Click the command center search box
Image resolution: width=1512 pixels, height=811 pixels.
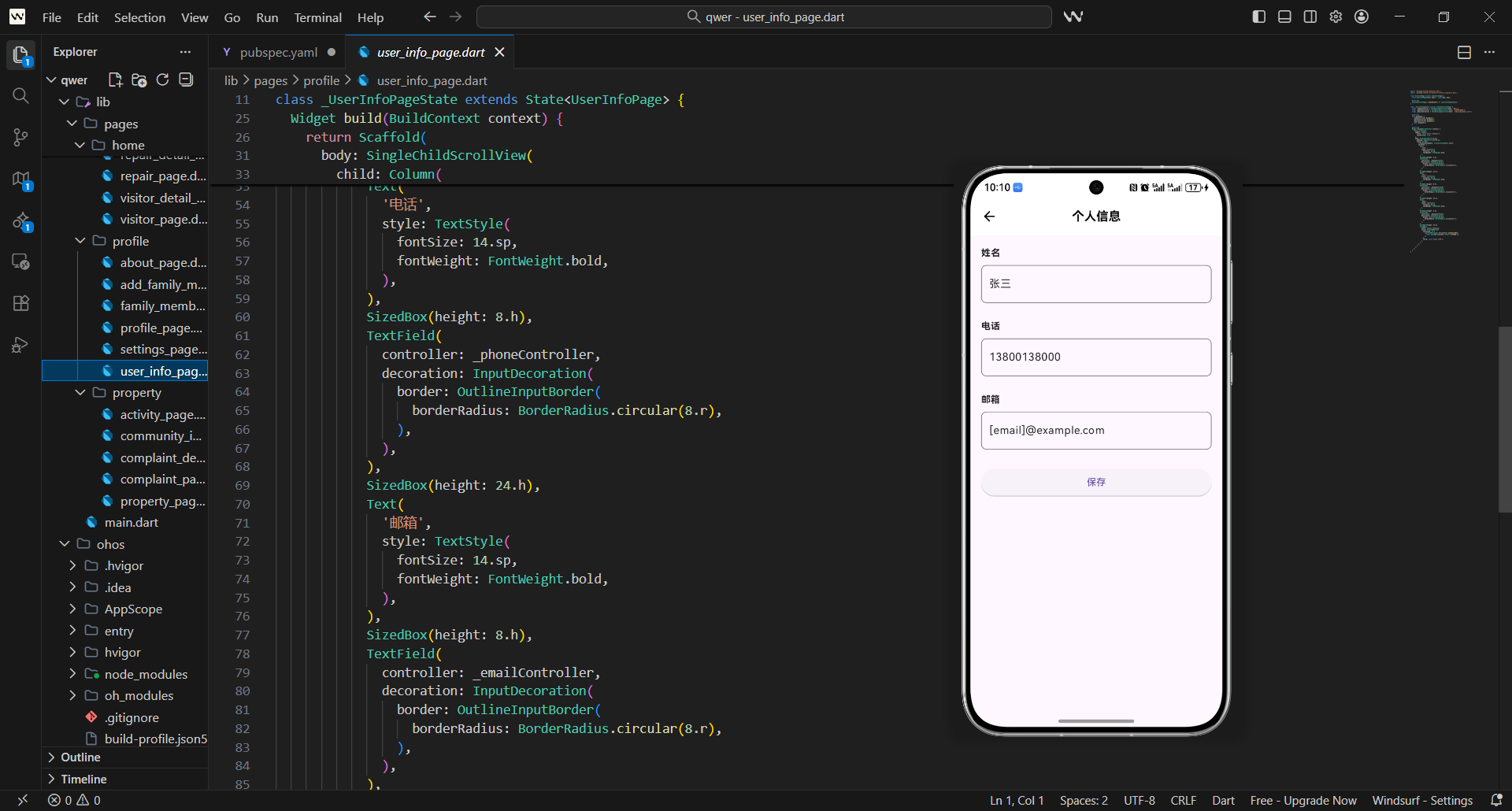(x=764, y=17)
